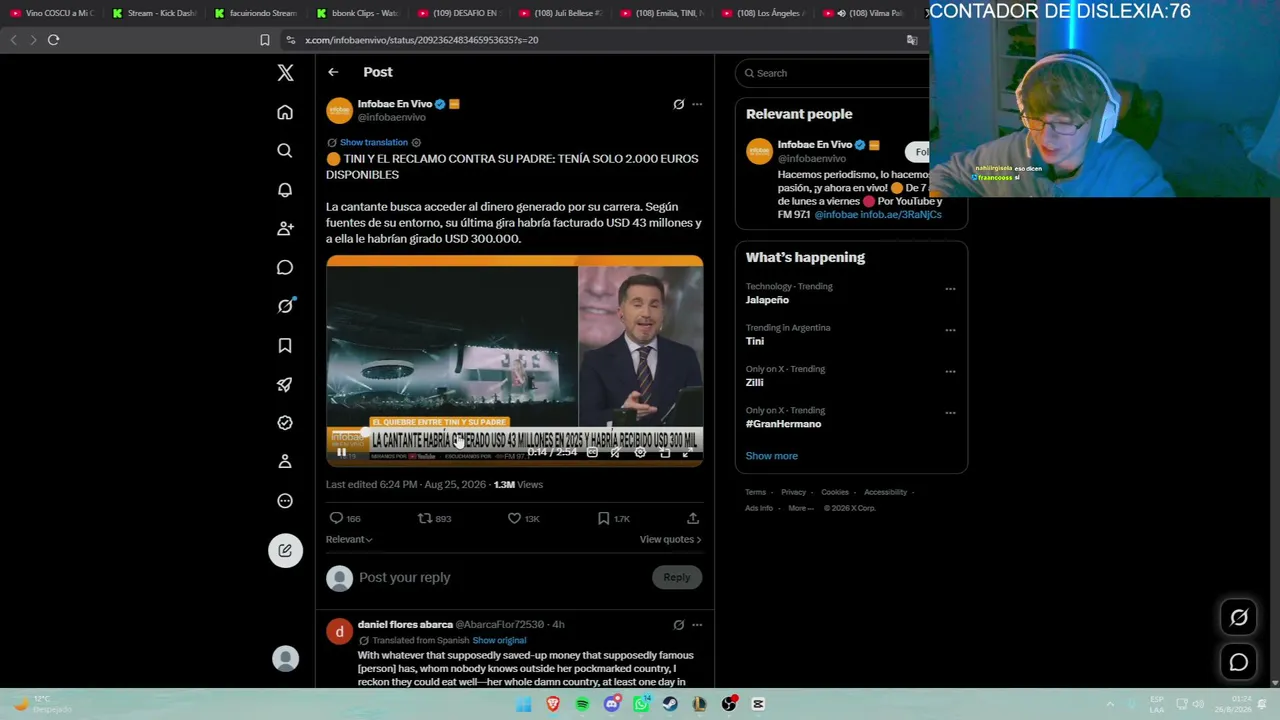Open the account avatar at sidebar bottom
Image resolution: width=1280 pixels, height=720 pixels.
[x=285, y=658]
